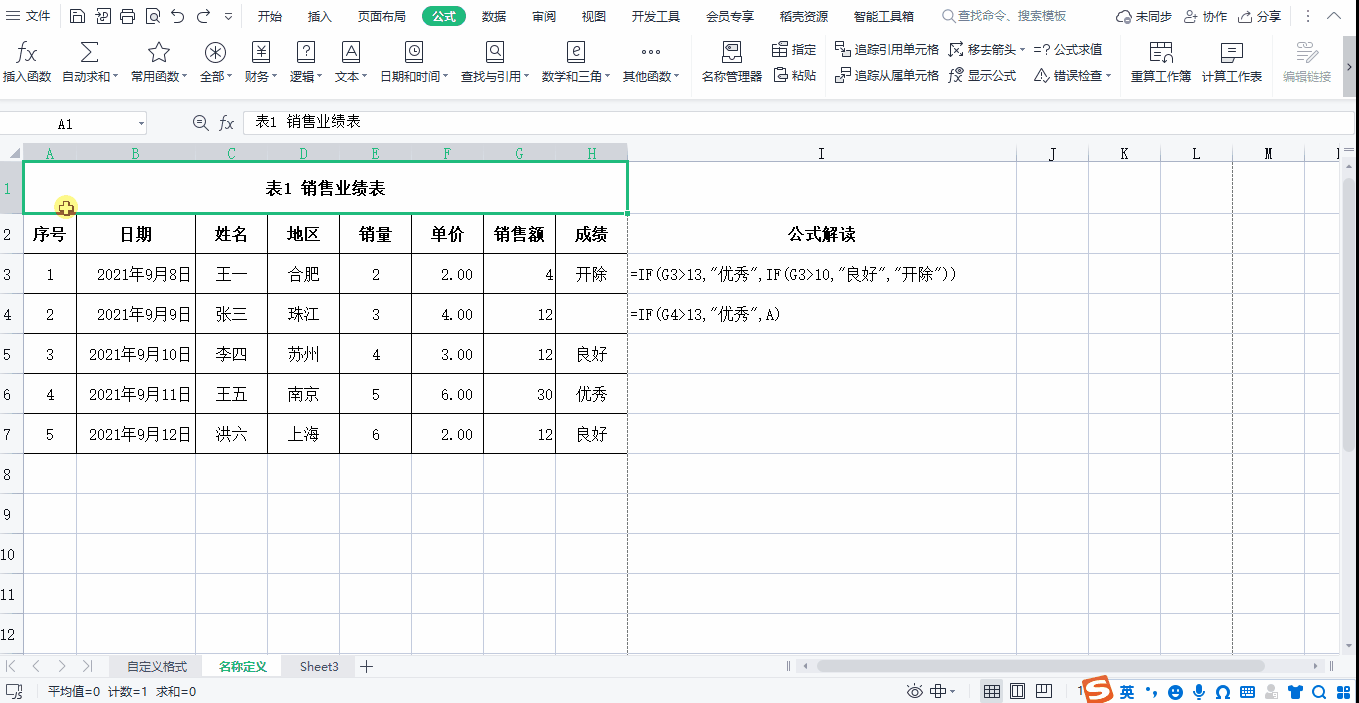Click the fx insert function icon beside formula bar
1359x703 pixels.
click(227, 123)
